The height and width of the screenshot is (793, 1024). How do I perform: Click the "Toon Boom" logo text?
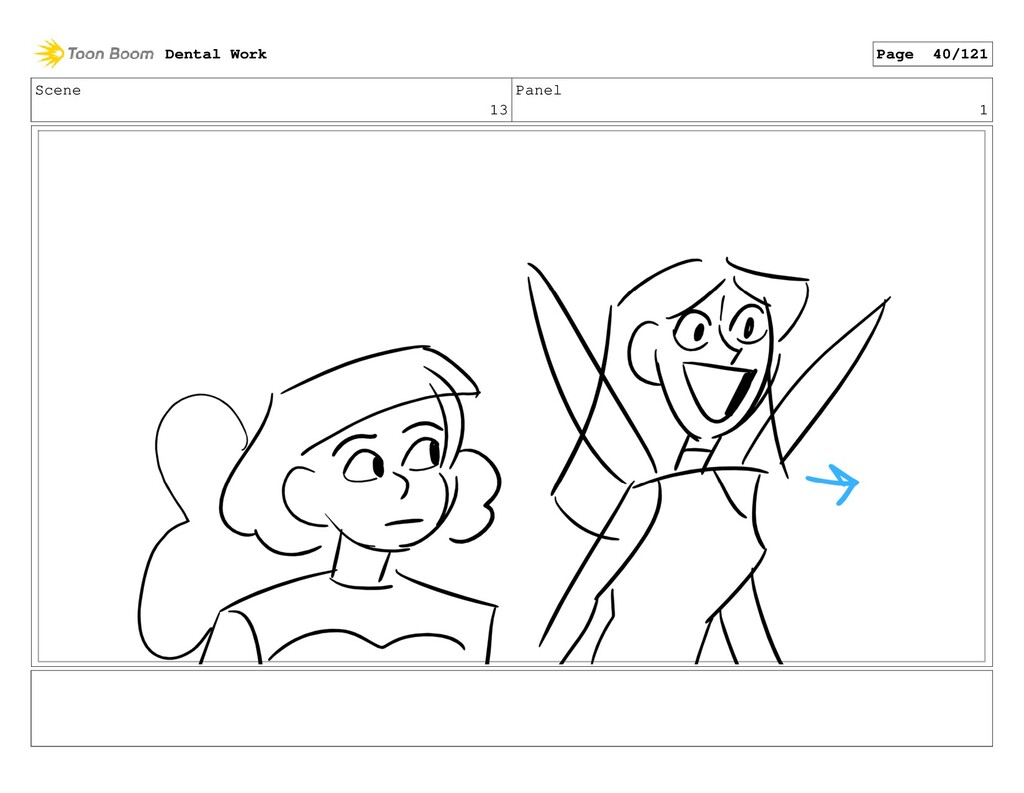click(x=110, y=54)
